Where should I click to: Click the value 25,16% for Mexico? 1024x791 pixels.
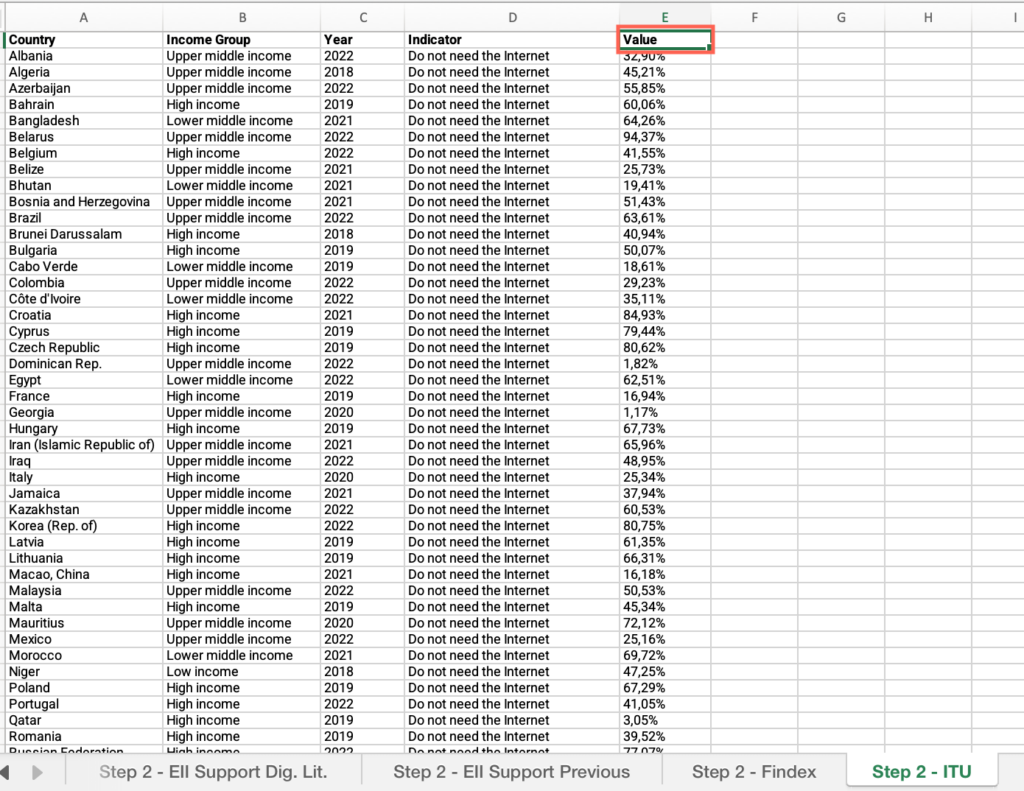[665, 639]
